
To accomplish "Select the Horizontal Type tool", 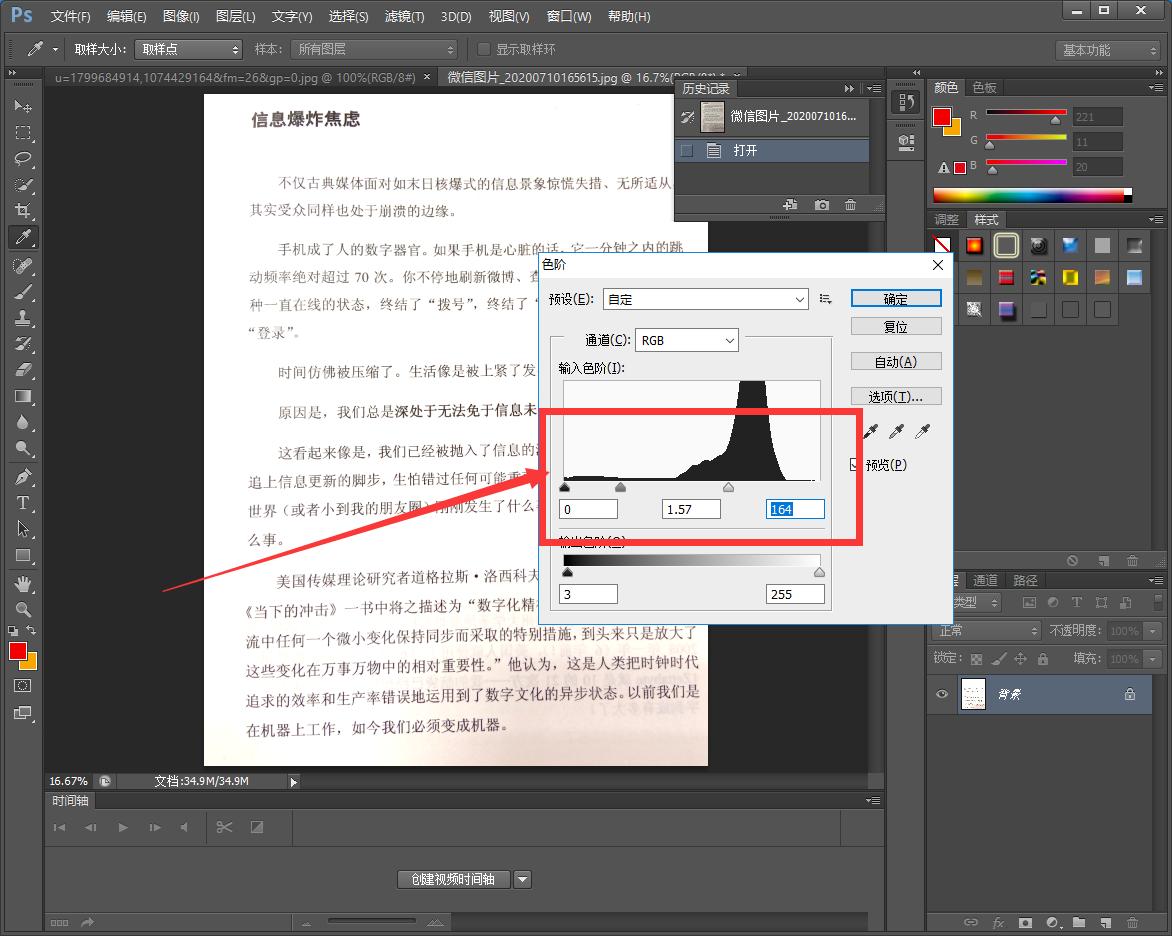I will 23,503.
